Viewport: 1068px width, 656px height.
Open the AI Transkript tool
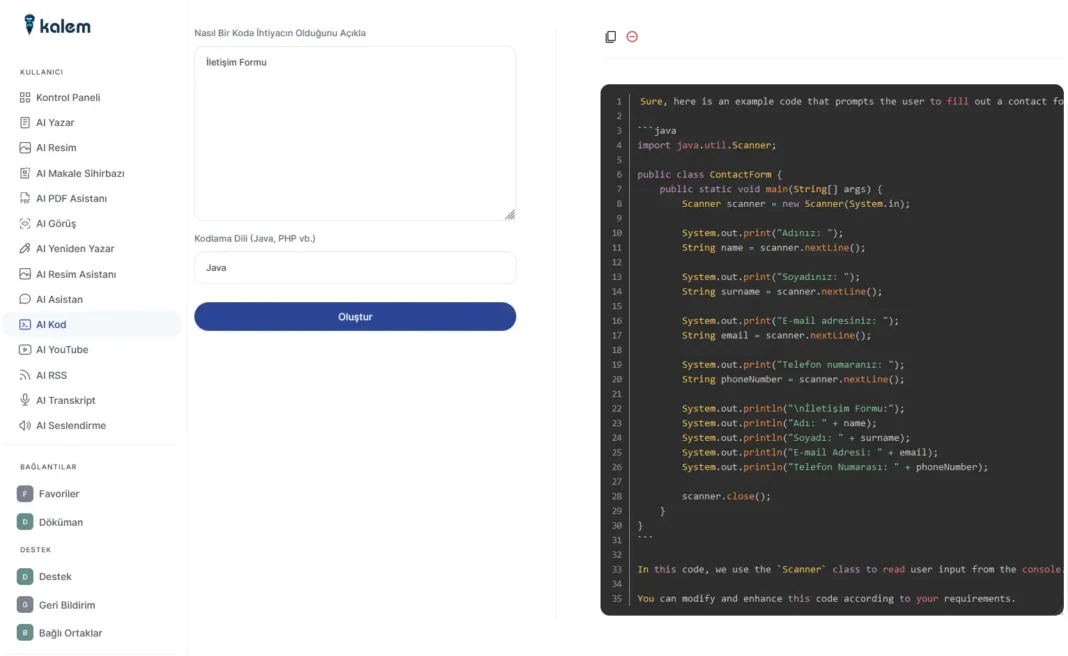(x=68, y=400)
